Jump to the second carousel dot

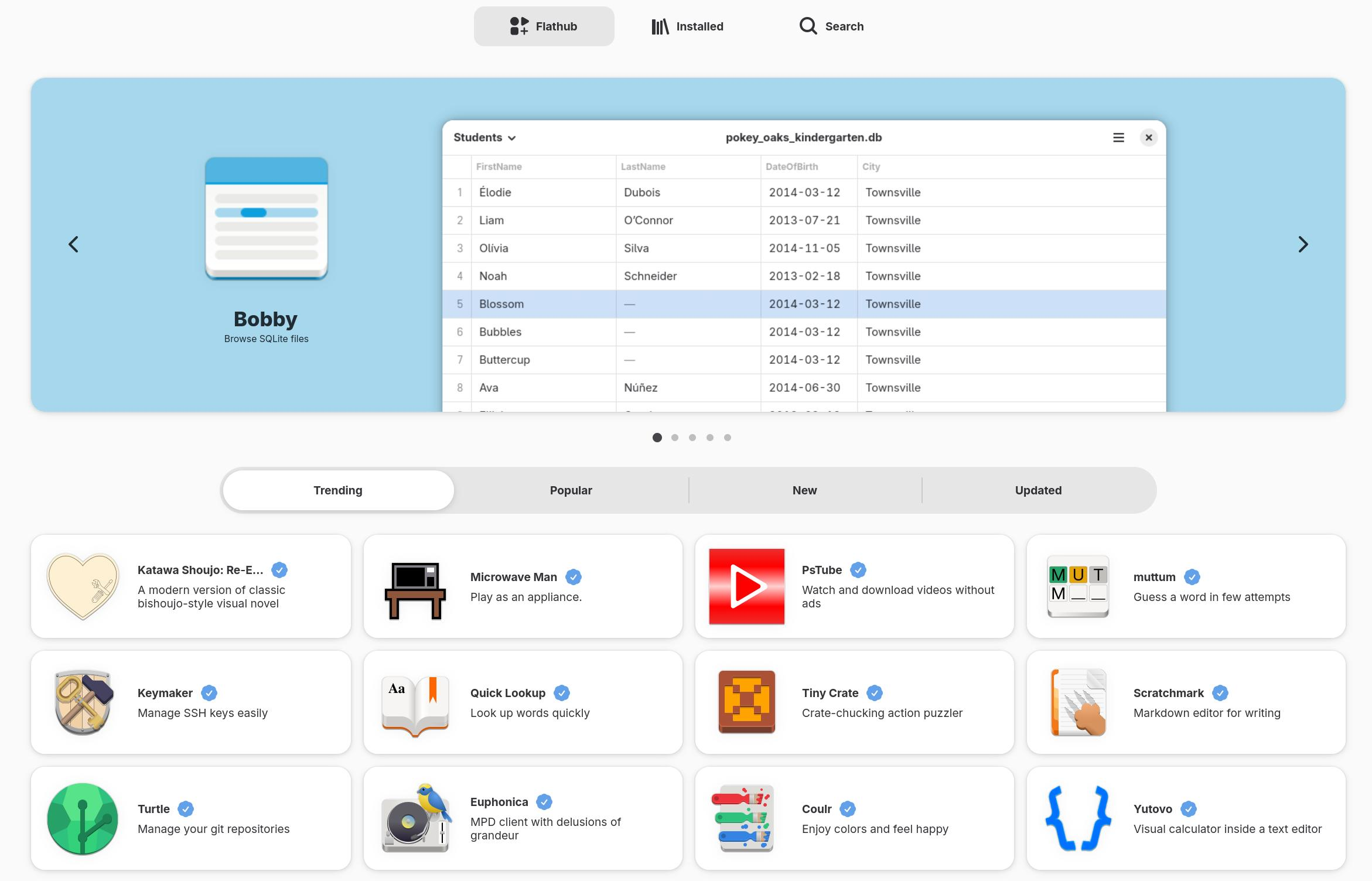click(x=675, y=438)
